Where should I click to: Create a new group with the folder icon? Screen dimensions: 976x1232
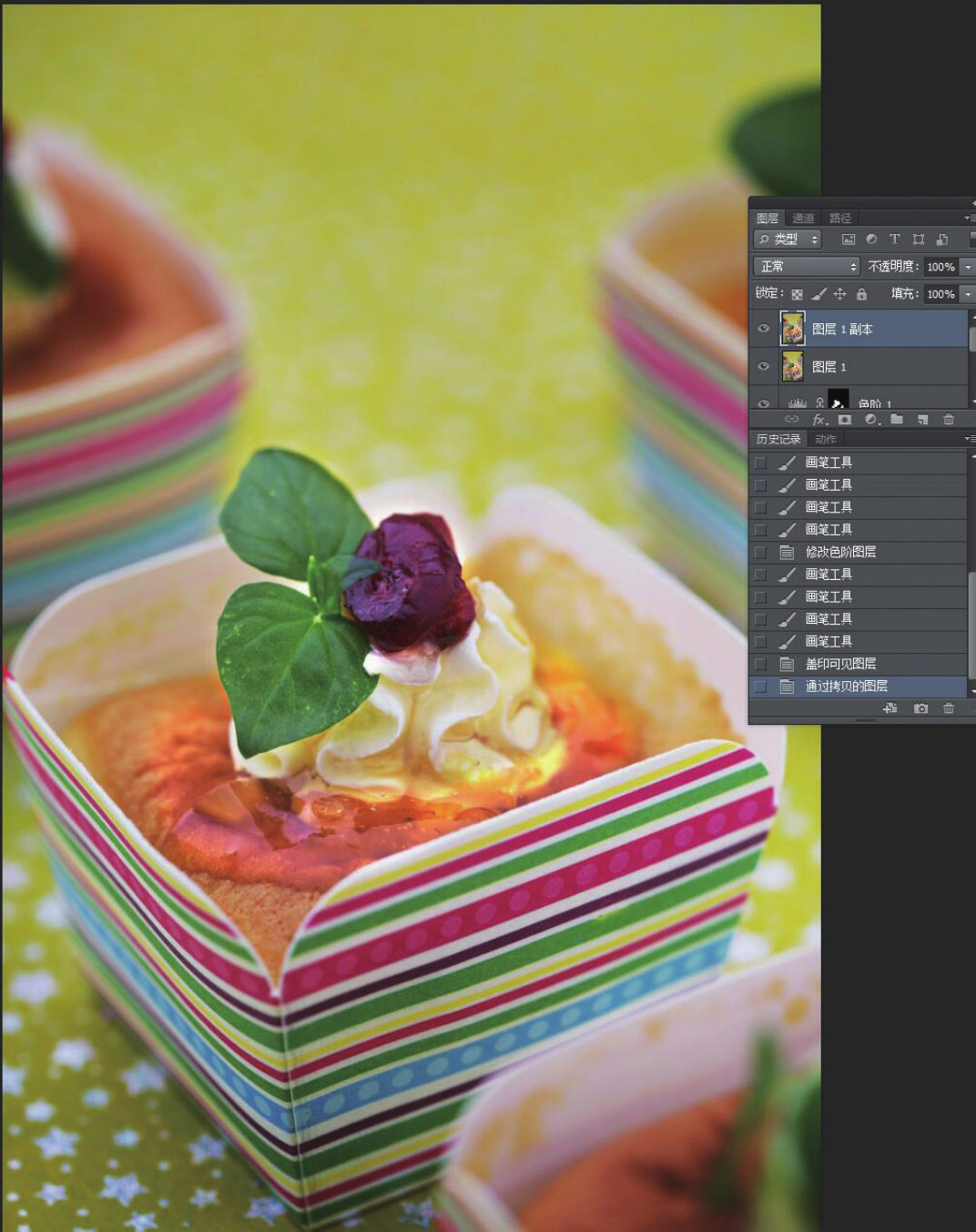coord(897,420)
